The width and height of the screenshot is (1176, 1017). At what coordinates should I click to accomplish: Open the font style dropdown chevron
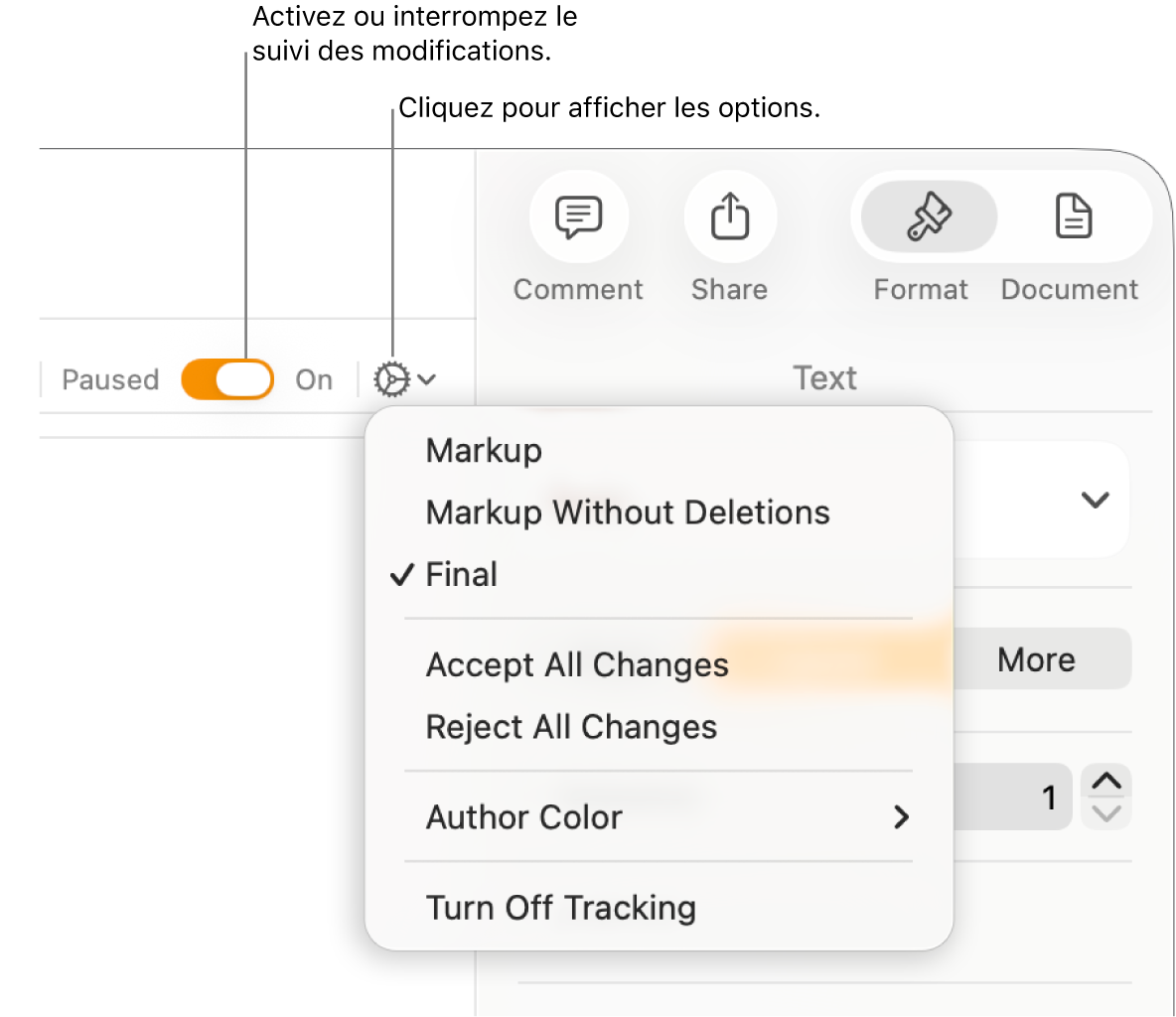[x=1095, y=500]
